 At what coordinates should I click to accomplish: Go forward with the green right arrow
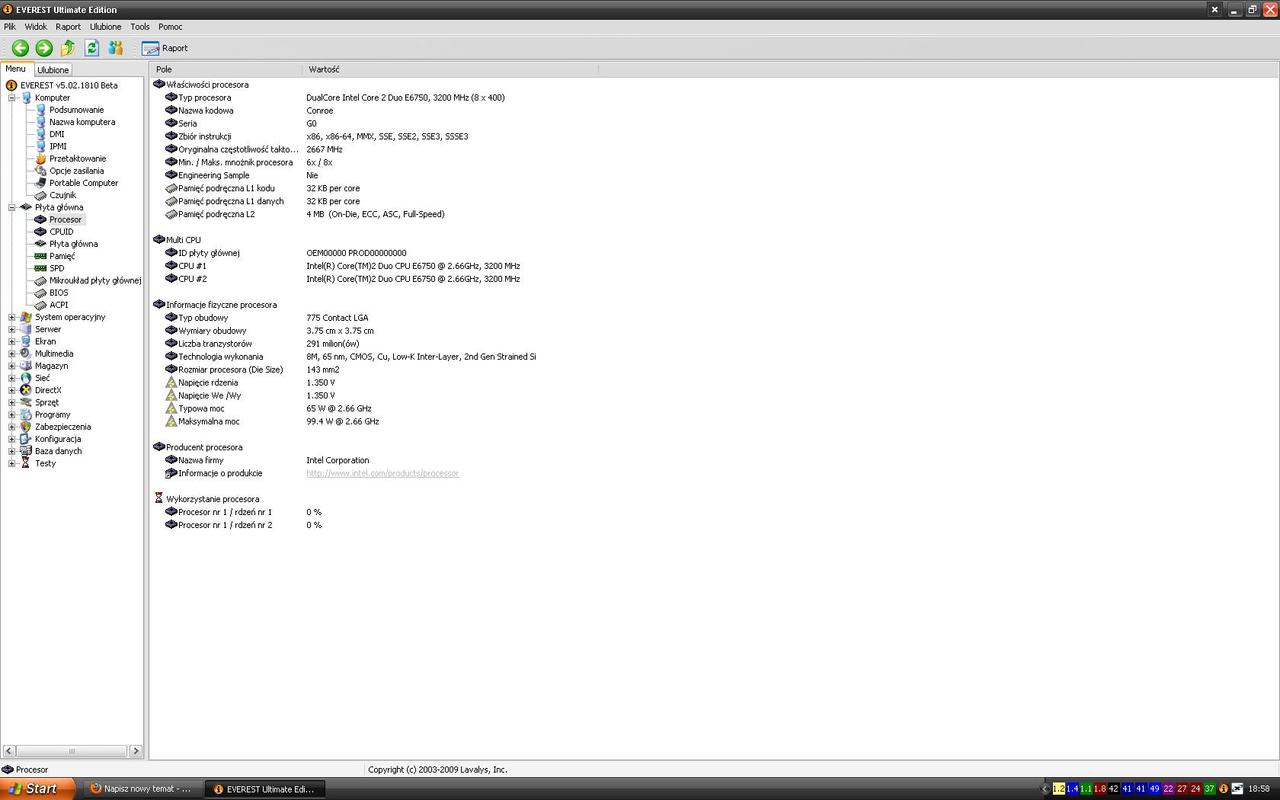(x=44, y=48)
